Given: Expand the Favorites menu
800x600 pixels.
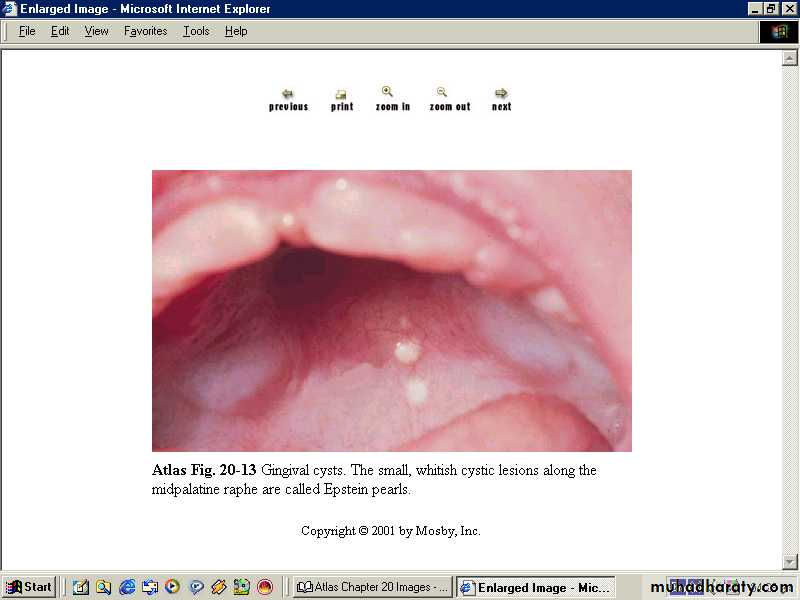Looking at the screenshot, I should (x=145, y=31).
